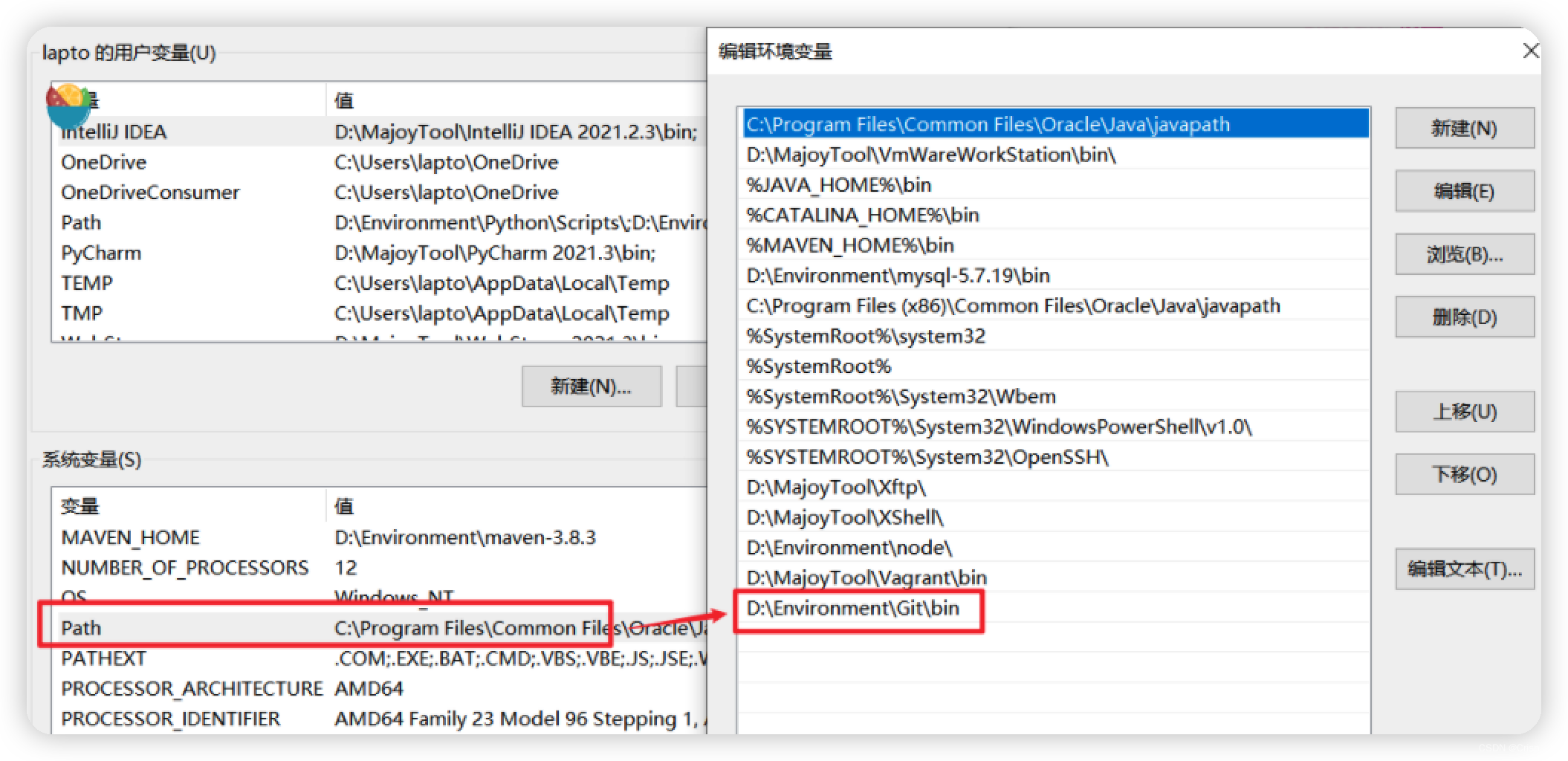This screenshot has width=1568, height=761.
Task: Close the 编辑环境变量 dialog
Action: pos(1530,51)
